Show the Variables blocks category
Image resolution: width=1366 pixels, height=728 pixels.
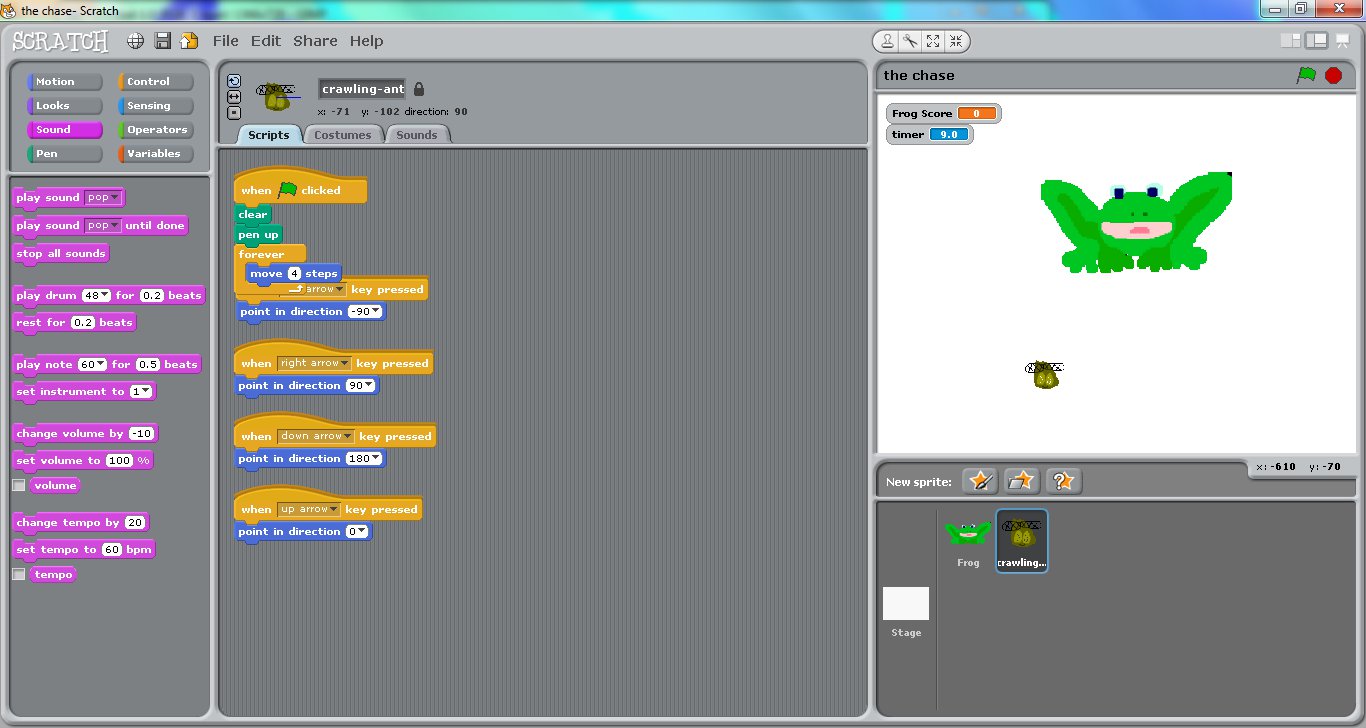tap(156, 154)
